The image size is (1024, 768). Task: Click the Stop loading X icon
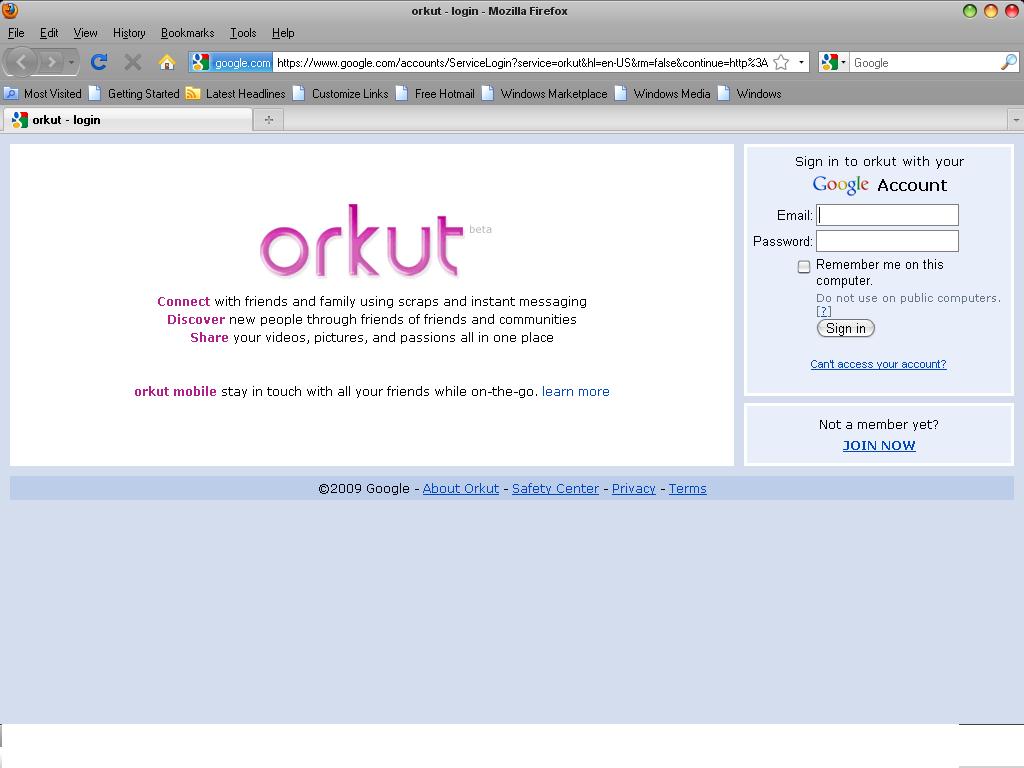pos(133,63)
